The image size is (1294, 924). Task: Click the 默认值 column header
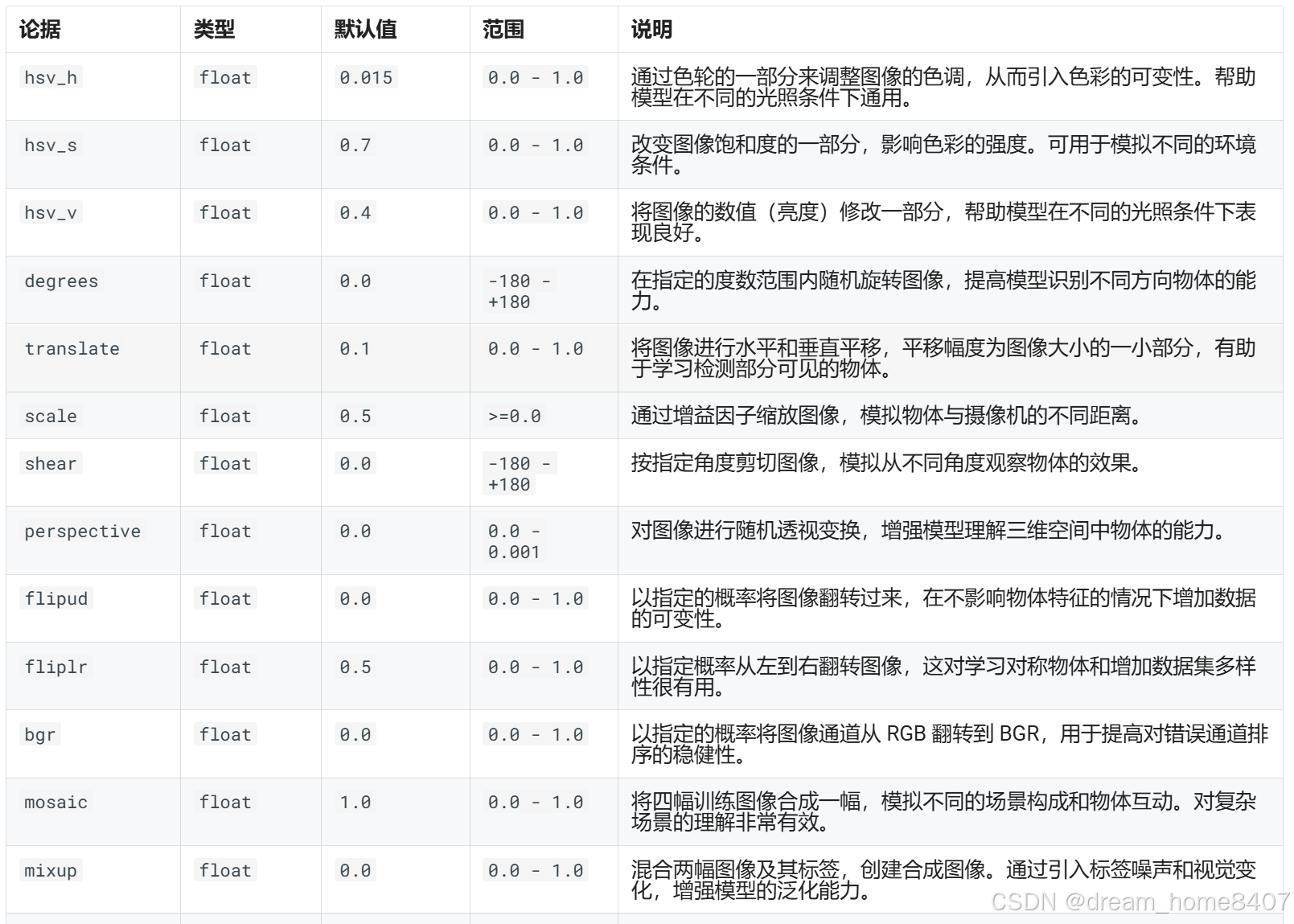366,29
